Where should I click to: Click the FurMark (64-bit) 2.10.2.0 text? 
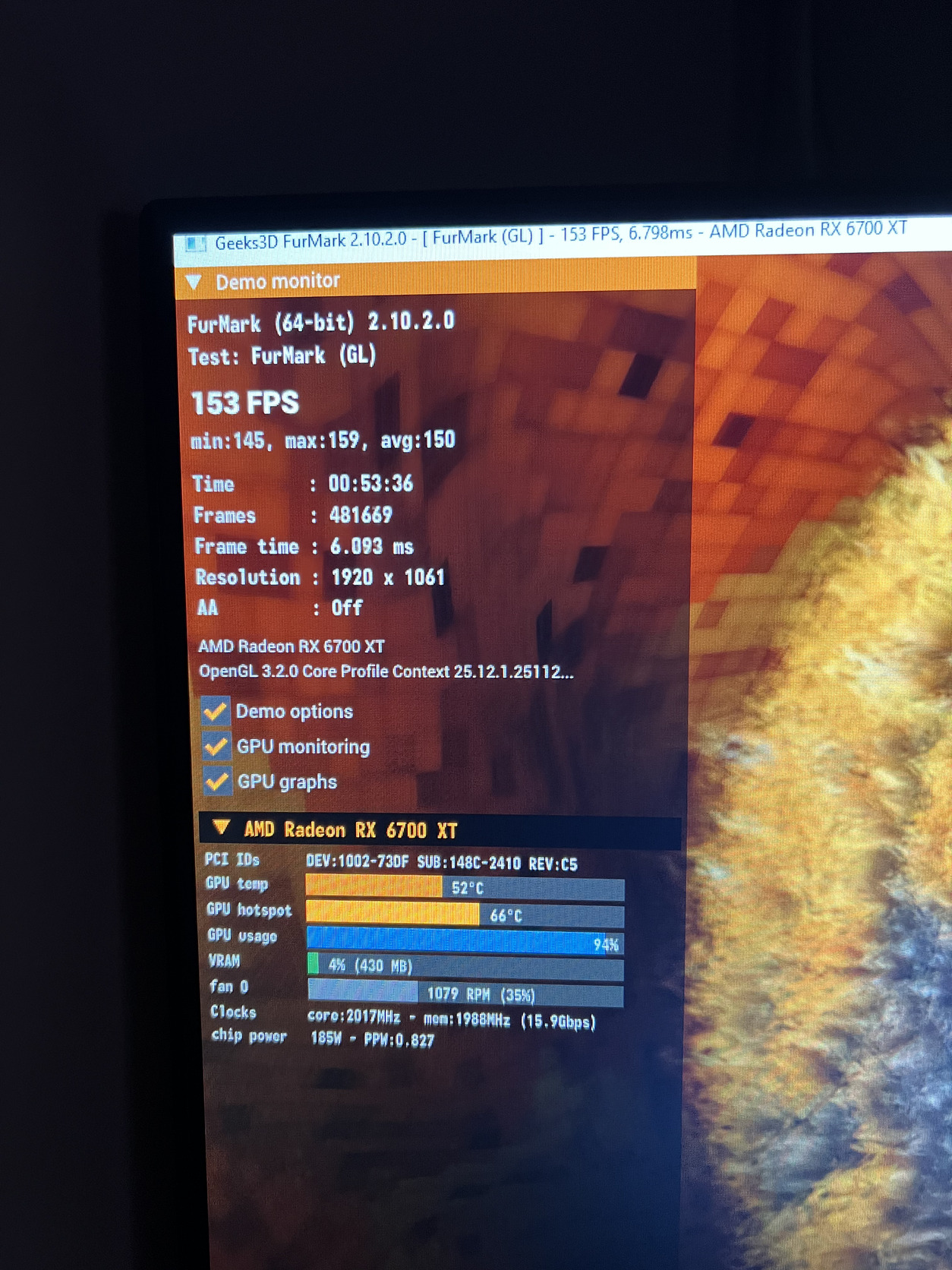click(321, 323)
